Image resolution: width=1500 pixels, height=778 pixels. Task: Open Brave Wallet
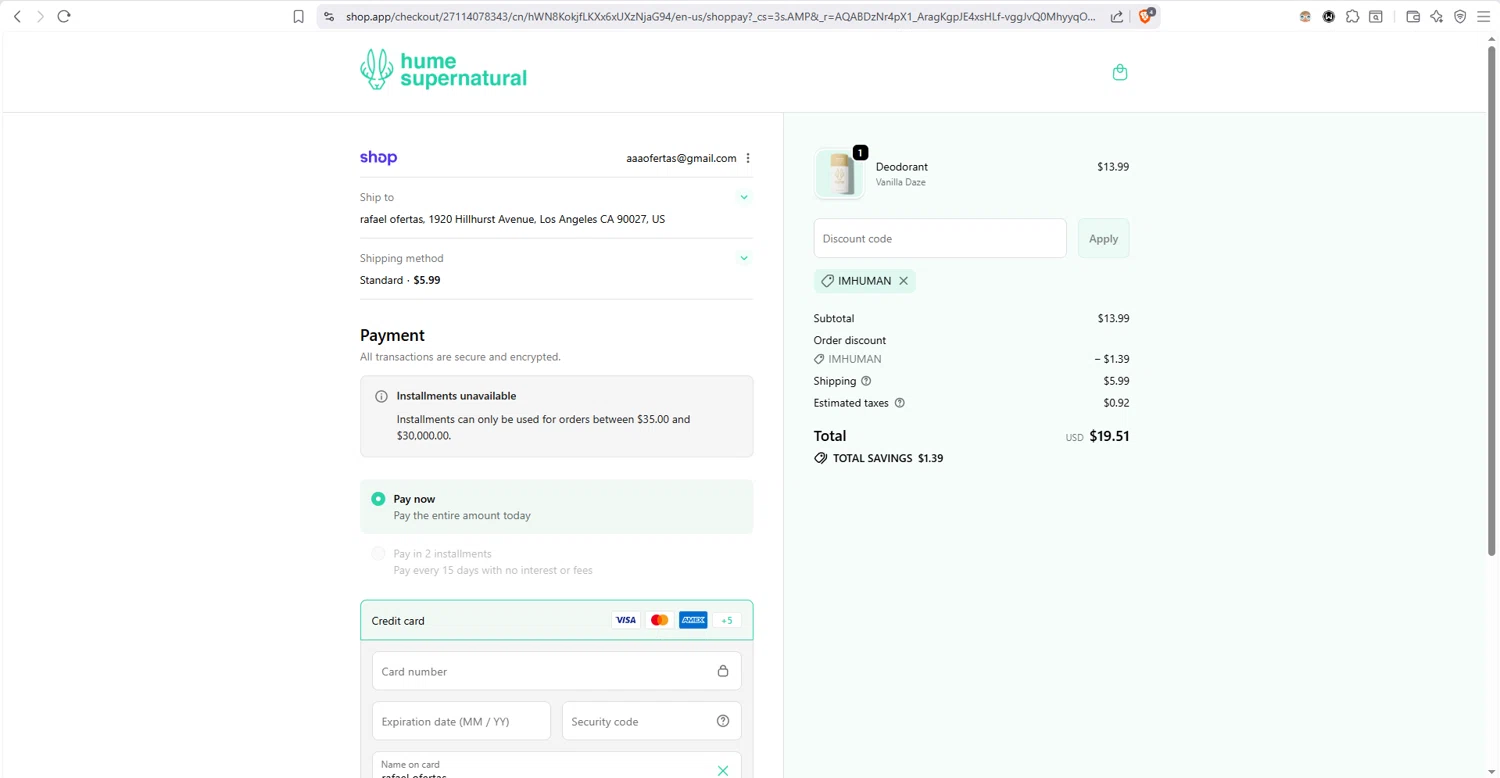coord(1413,16)
